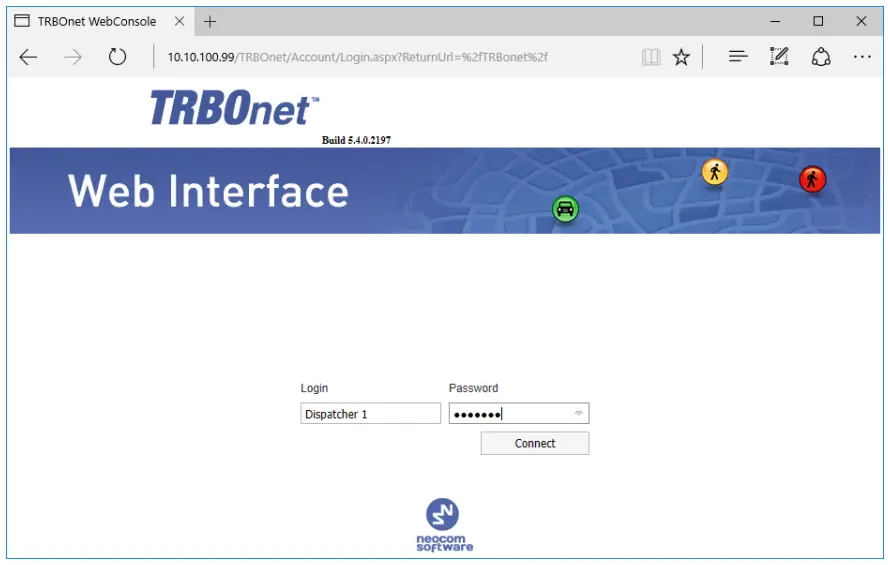Close the TRBOnet WebConsole tab
Screen dimensions: 888x565
click(180, 21)
